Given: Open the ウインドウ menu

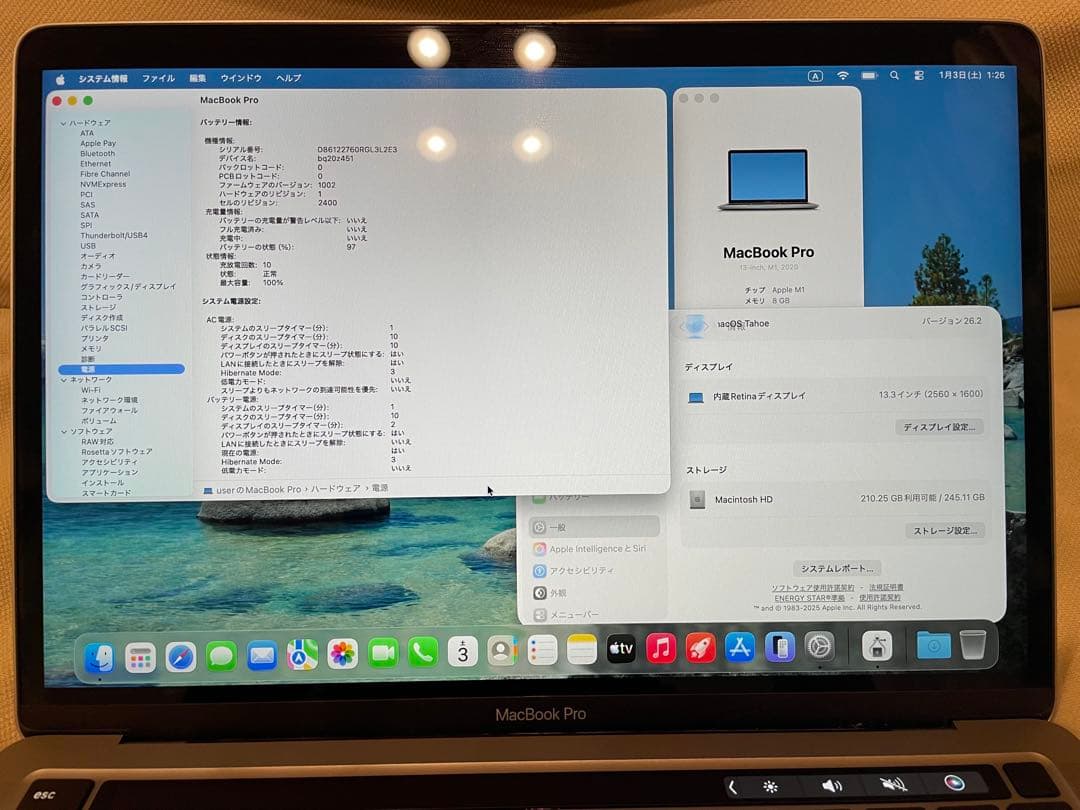Looking at the screenshot, I should click(x=241, y=77).
